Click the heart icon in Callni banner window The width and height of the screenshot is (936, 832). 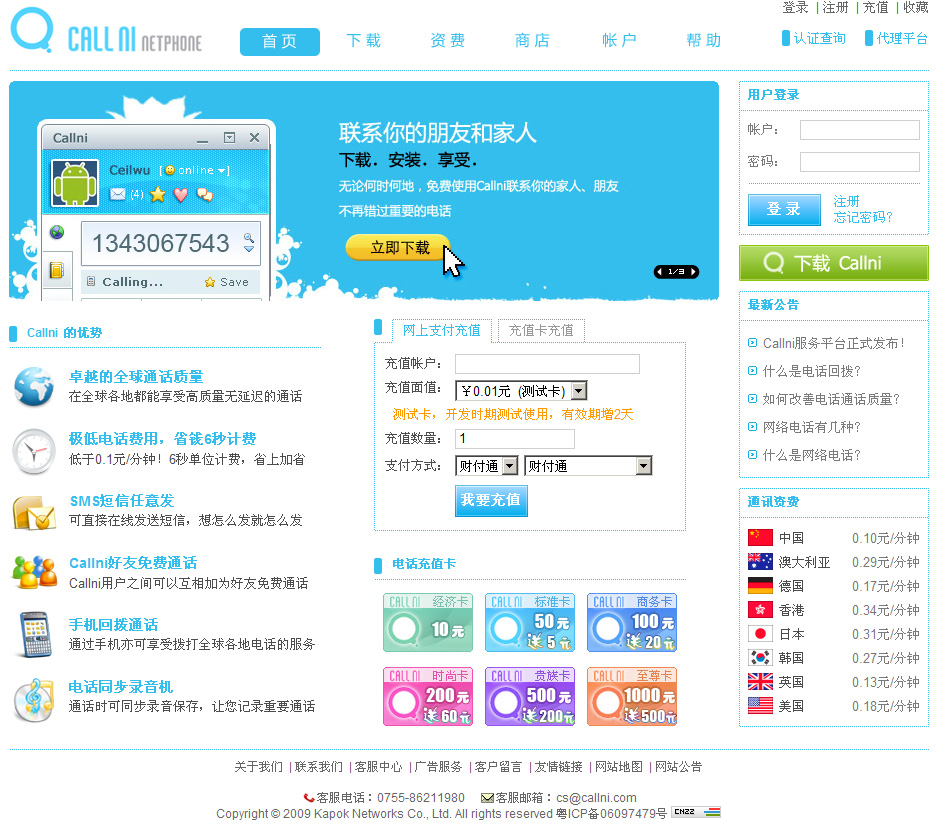(181, 195)
